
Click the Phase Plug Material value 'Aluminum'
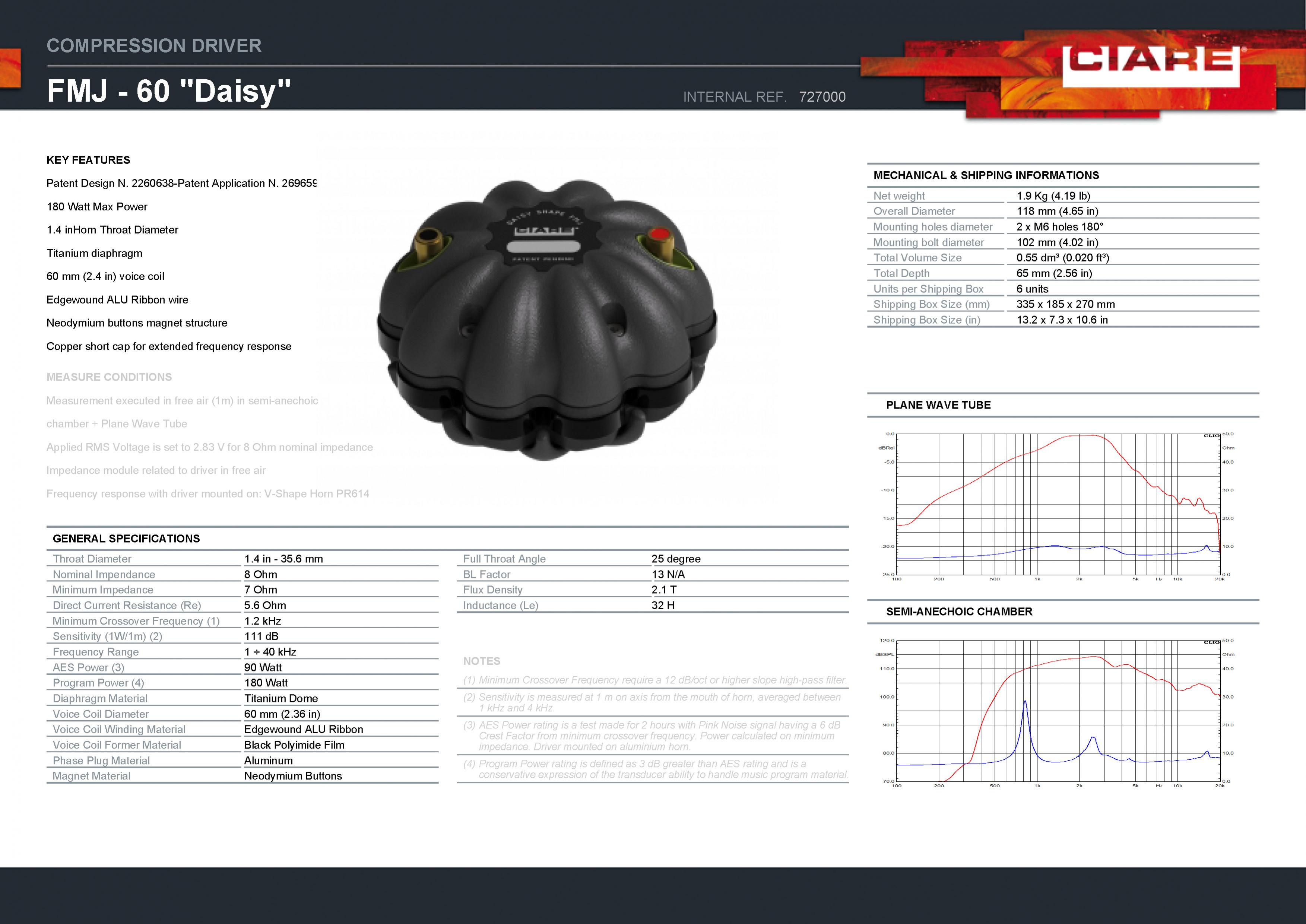tap(269, 761)
